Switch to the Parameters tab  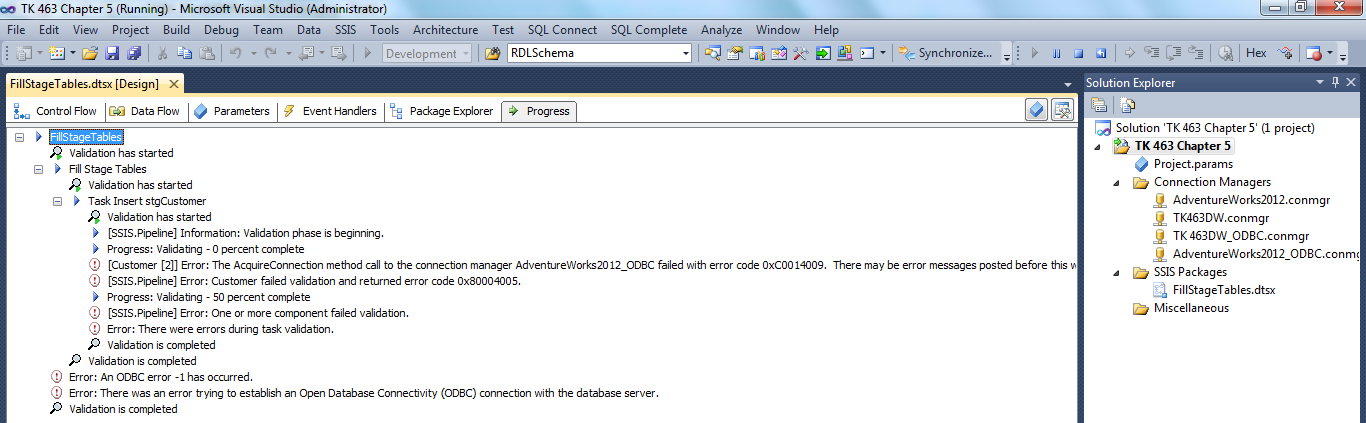click(231, 111)
